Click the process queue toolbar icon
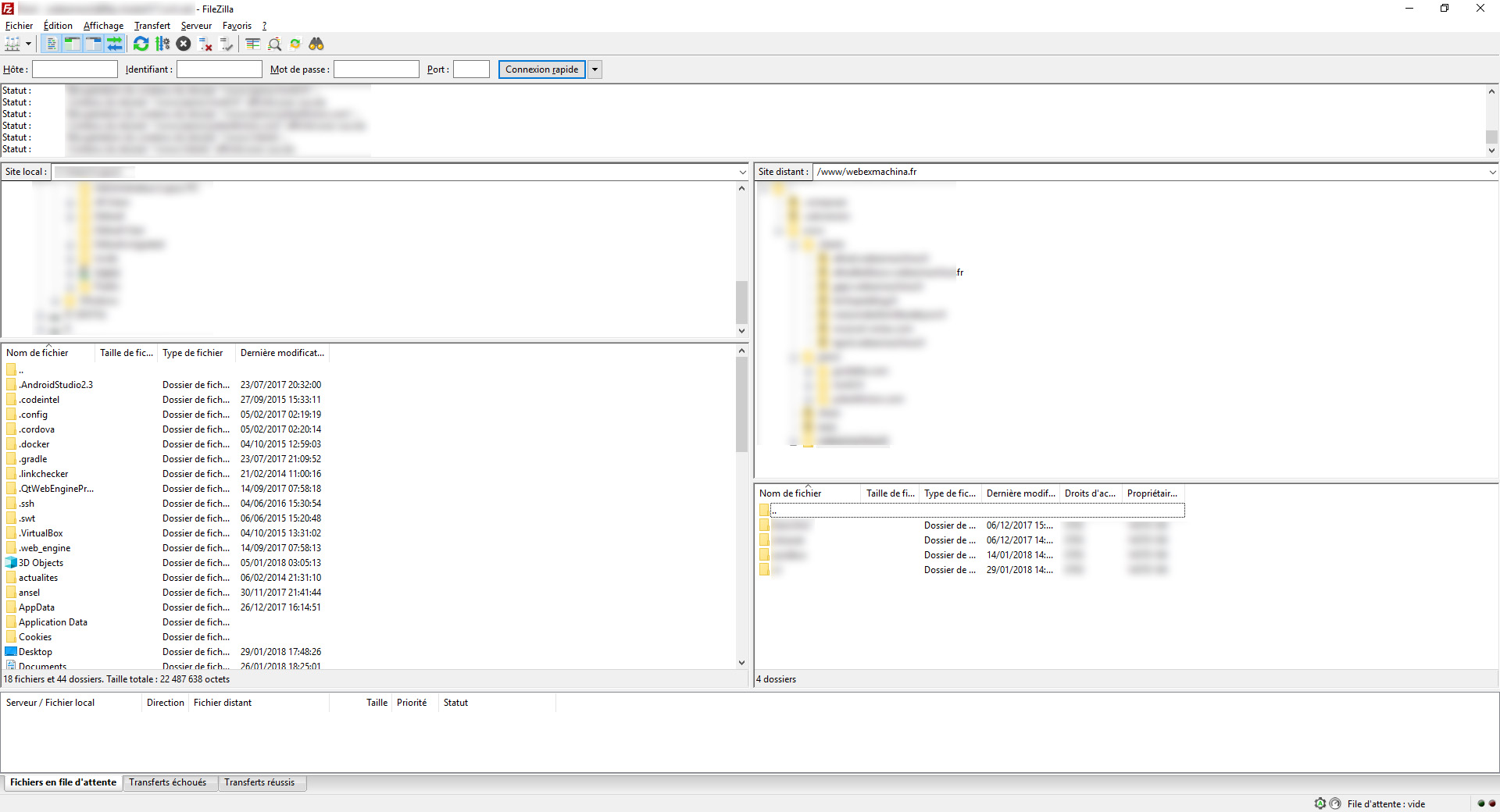This screenshot has height=812, width=1500. [162, 45]
